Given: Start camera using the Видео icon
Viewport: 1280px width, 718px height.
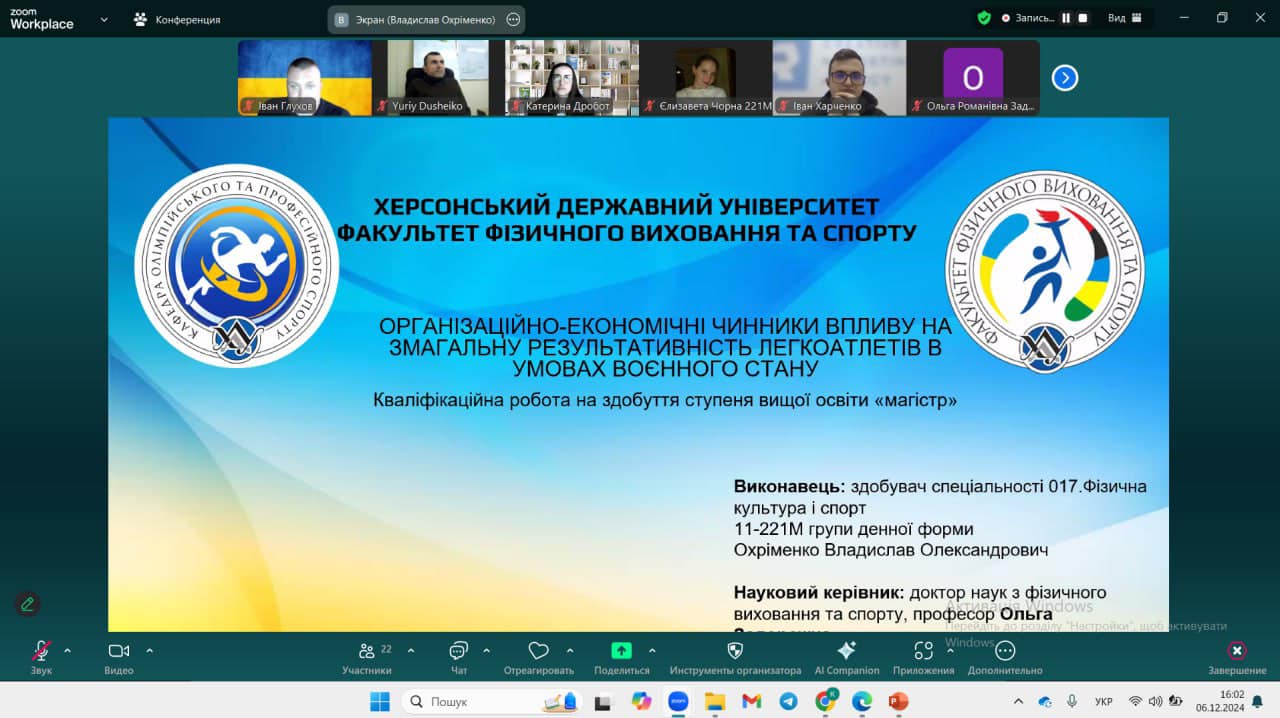Looking at the screenshot, I should tap(119, 651).
